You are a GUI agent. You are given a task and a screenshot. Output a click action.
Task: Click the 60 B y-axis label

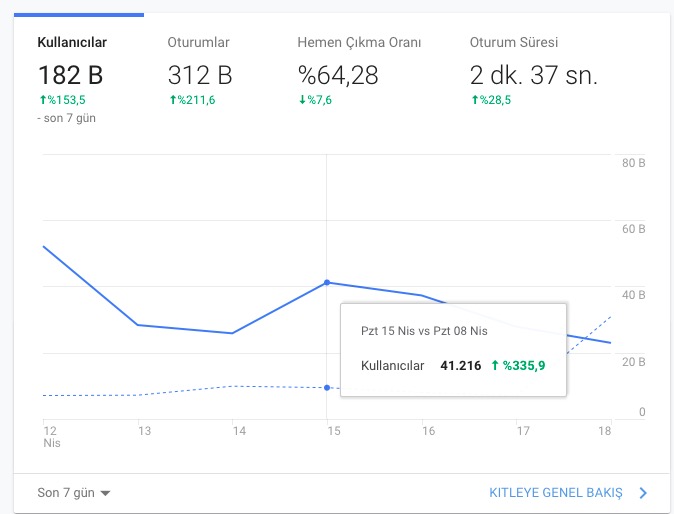click(634, 229)
